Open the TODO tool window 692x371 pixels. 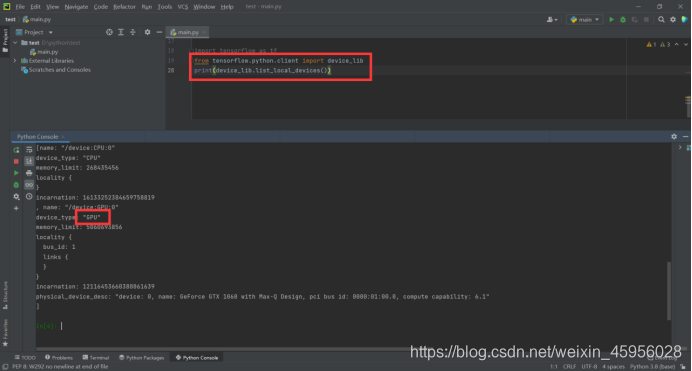(x=25, y=357)
